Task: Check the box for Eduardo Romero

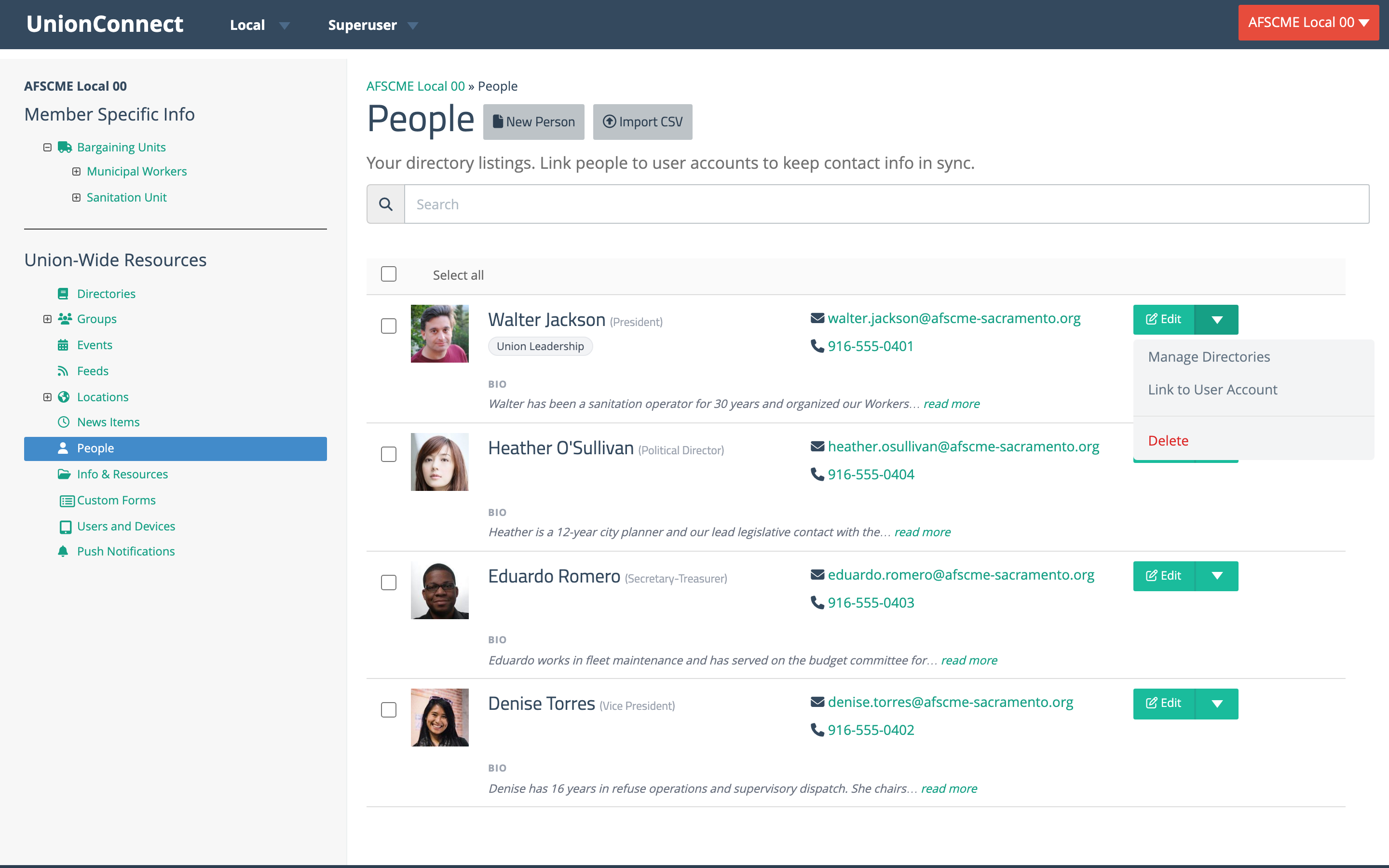Action: (389, 583)
